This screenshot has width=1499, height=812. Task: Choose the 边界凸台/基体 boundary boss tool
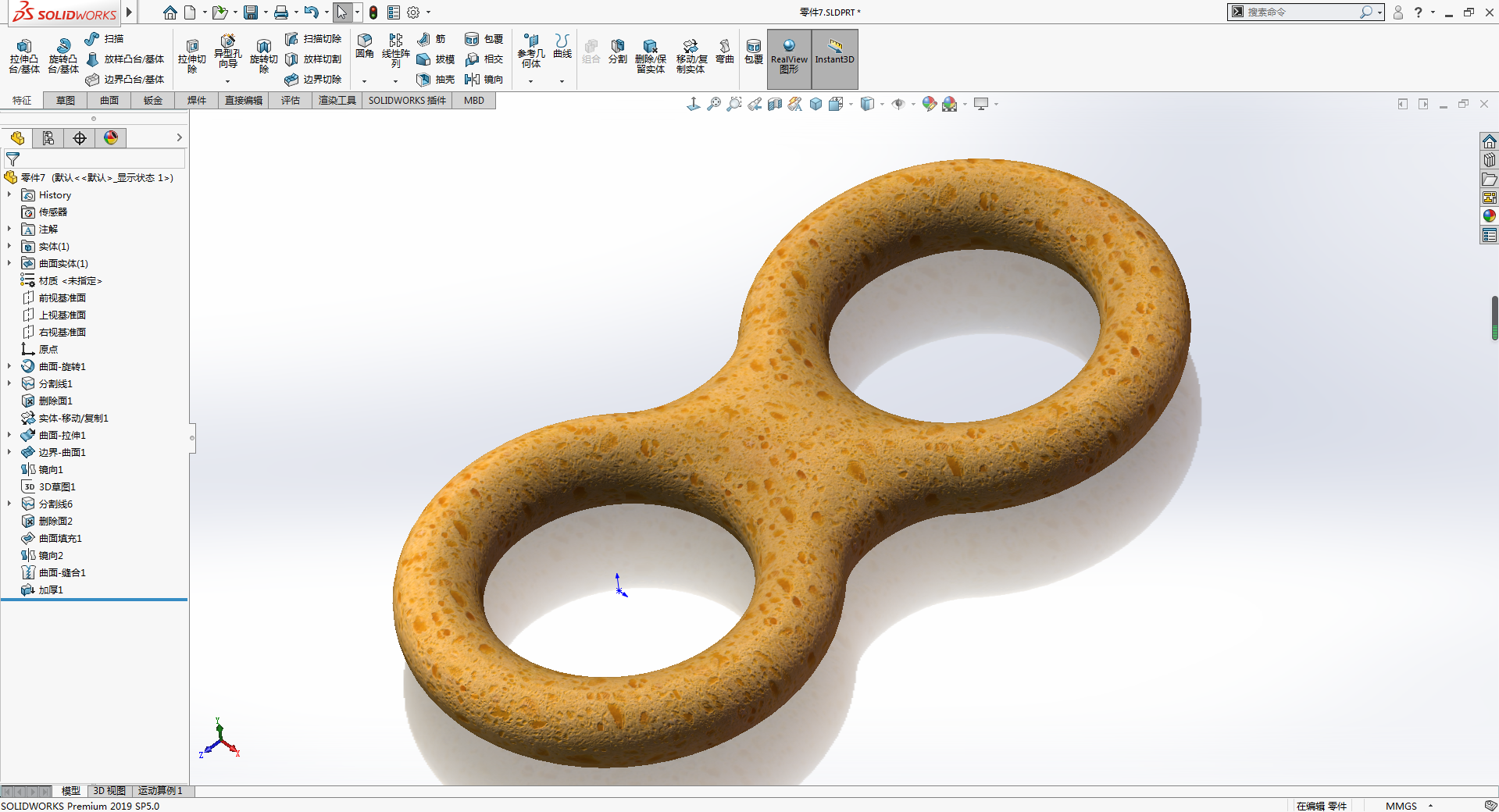click(125, 80)
